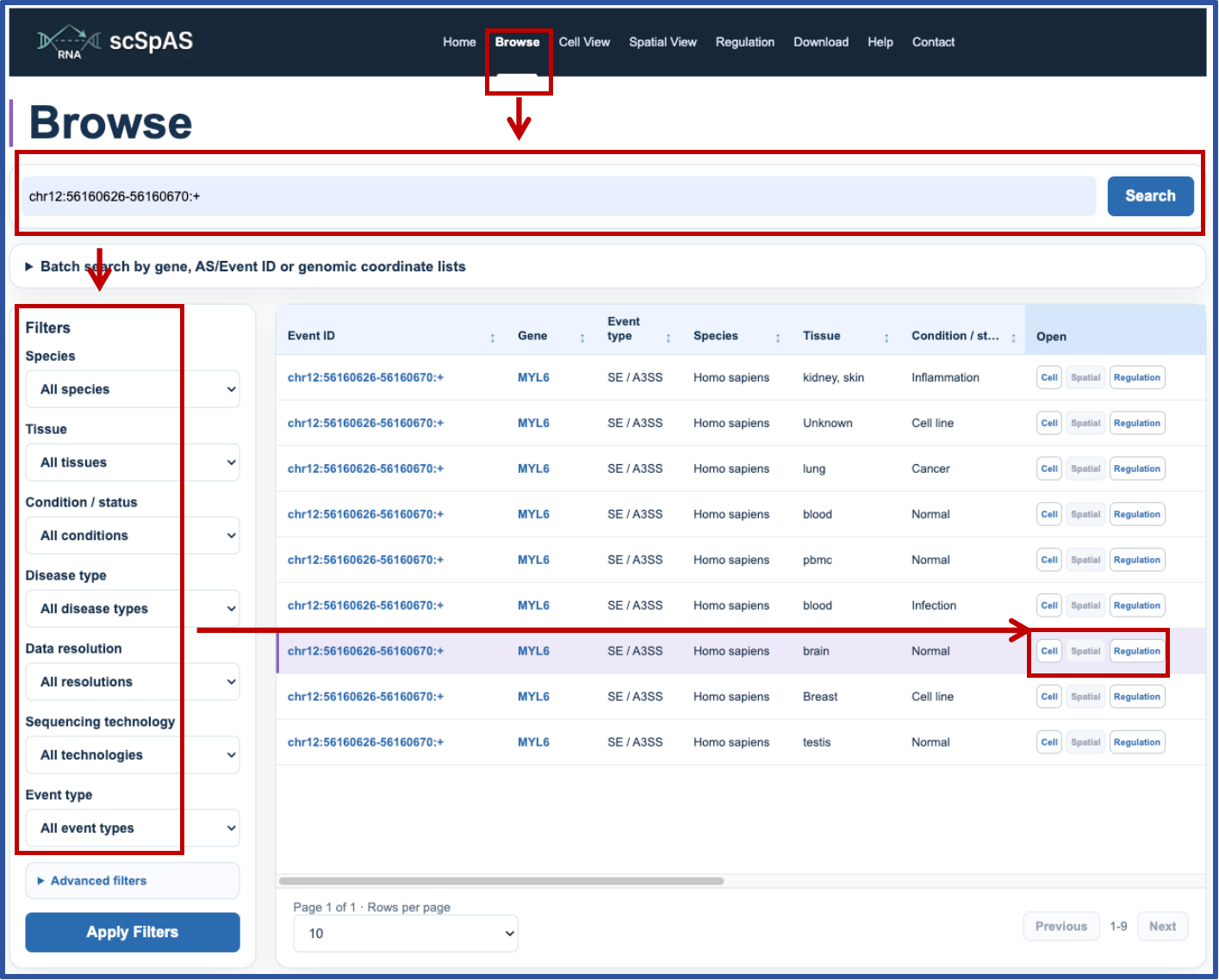Open the All tissues dropdown
1219x980 pixels.
click(133, 462)
